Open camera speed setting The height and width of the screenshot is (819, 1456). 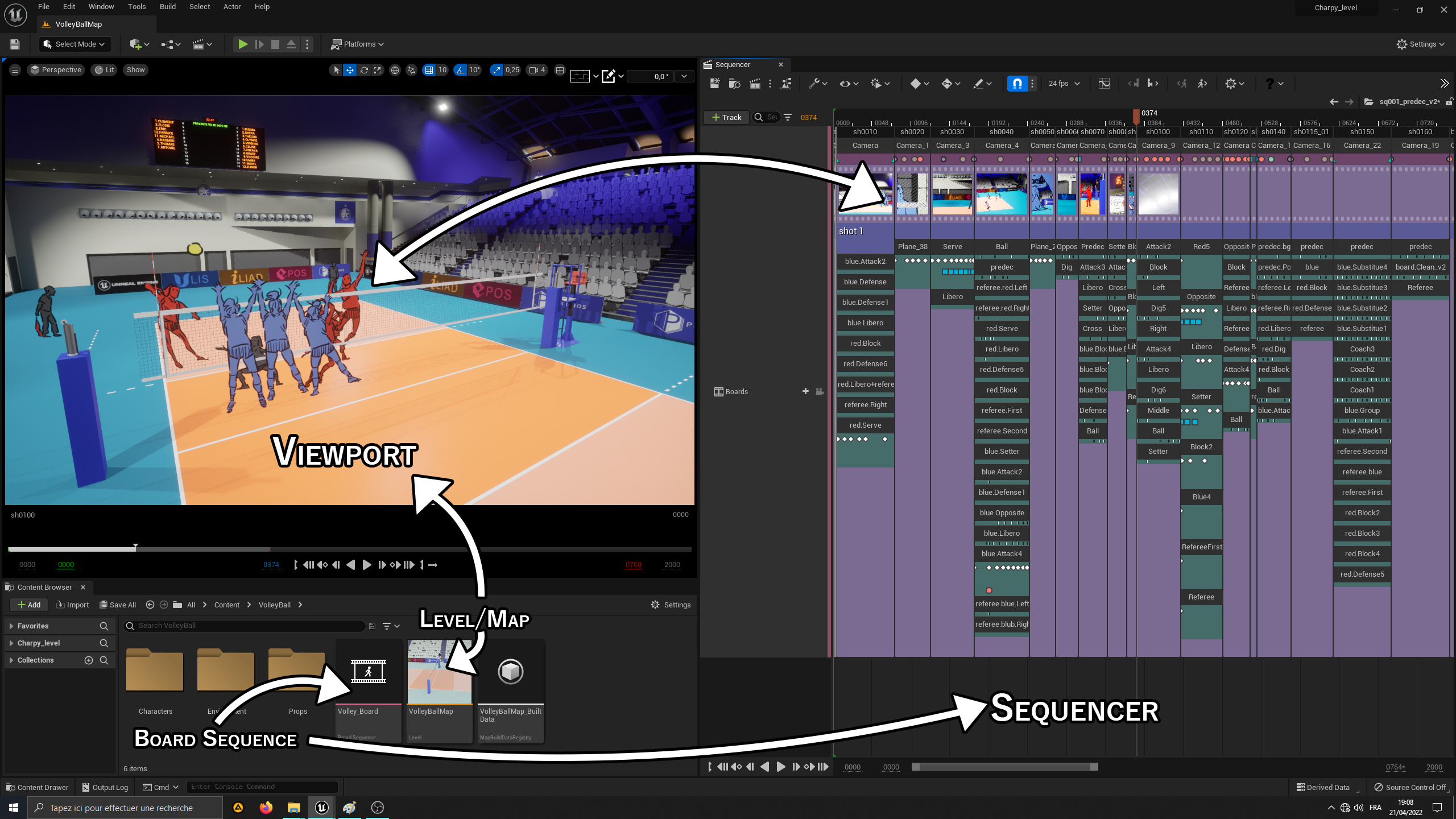coord(537,70)
